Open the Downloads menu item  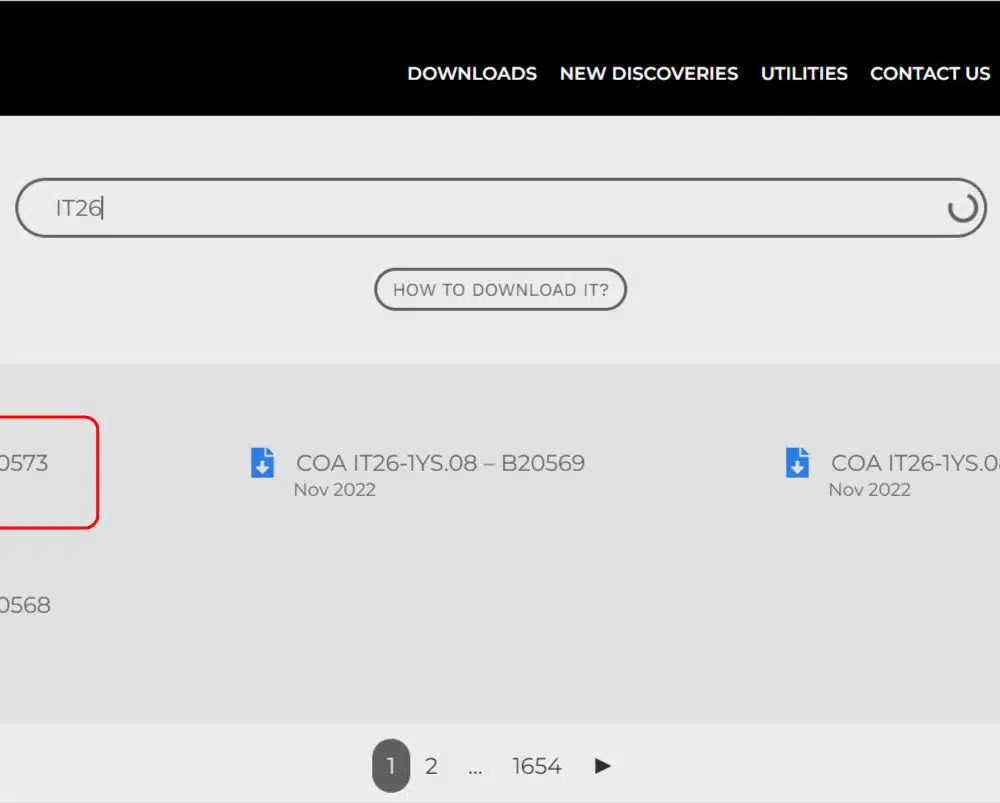point(472,74)
